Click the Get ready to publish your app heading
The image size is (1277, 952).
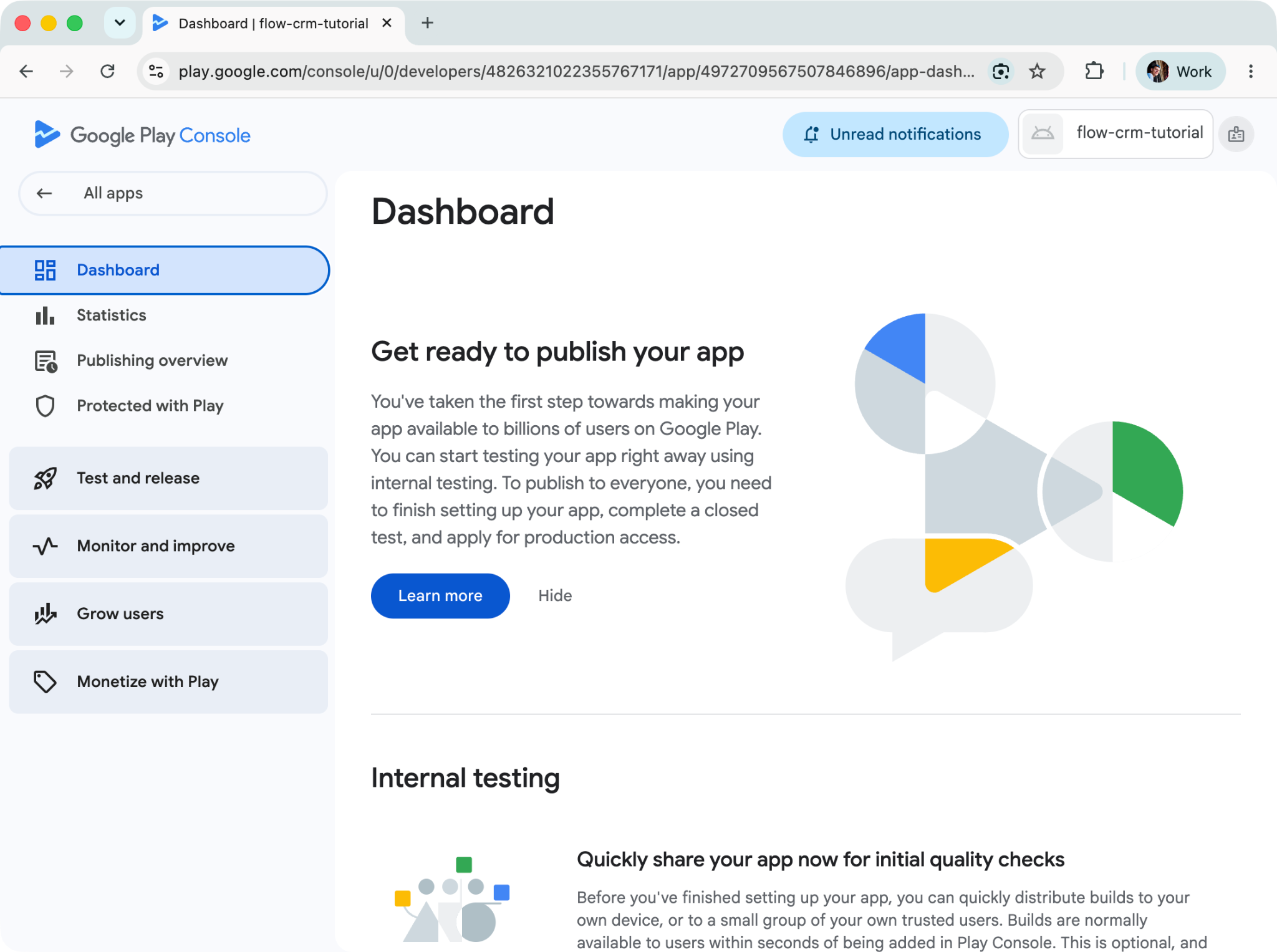pyautogui.click(x=557, y=352)
